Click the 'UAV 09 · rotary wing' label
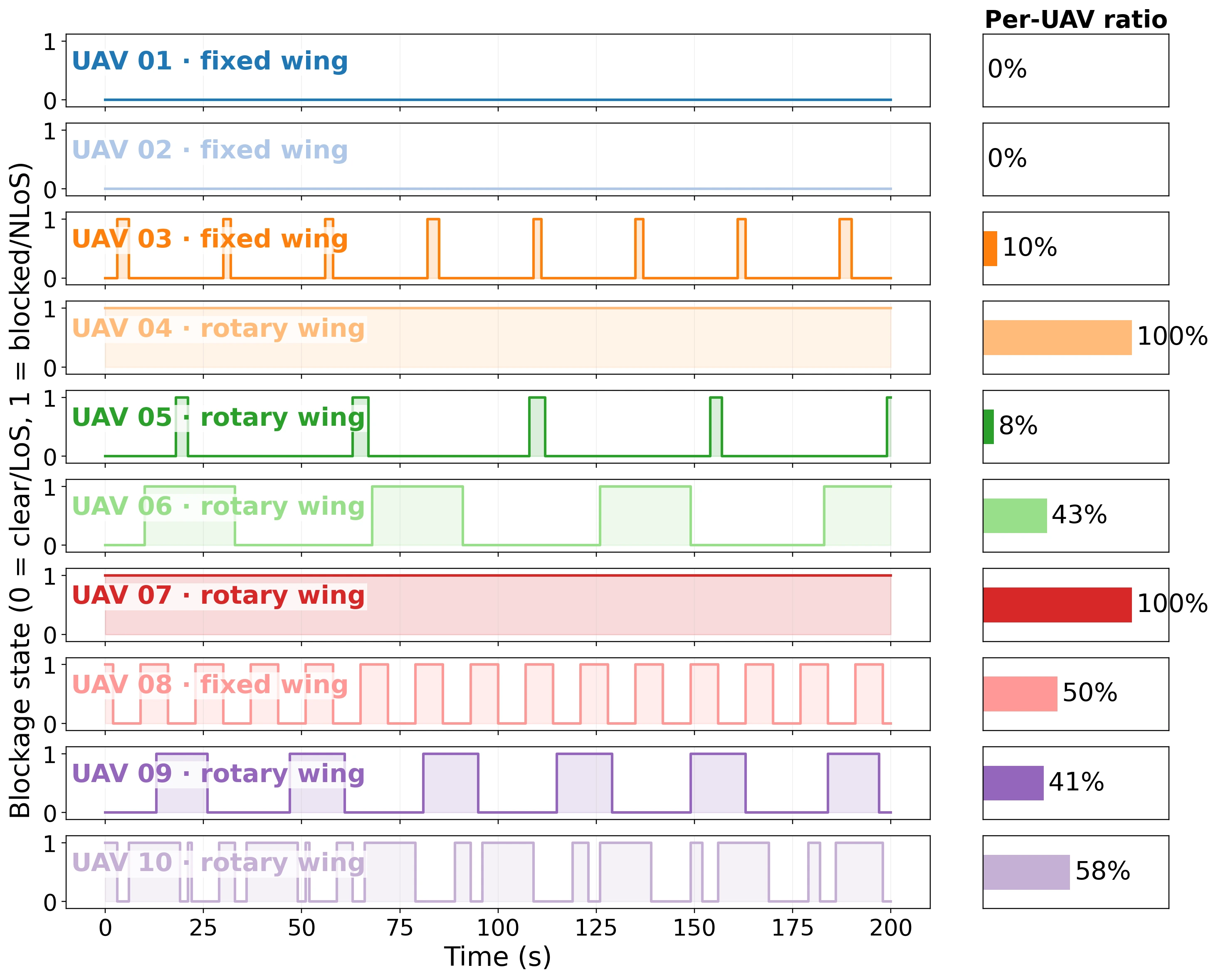Viewport: 1218px width, 980px height. (218, 774)
